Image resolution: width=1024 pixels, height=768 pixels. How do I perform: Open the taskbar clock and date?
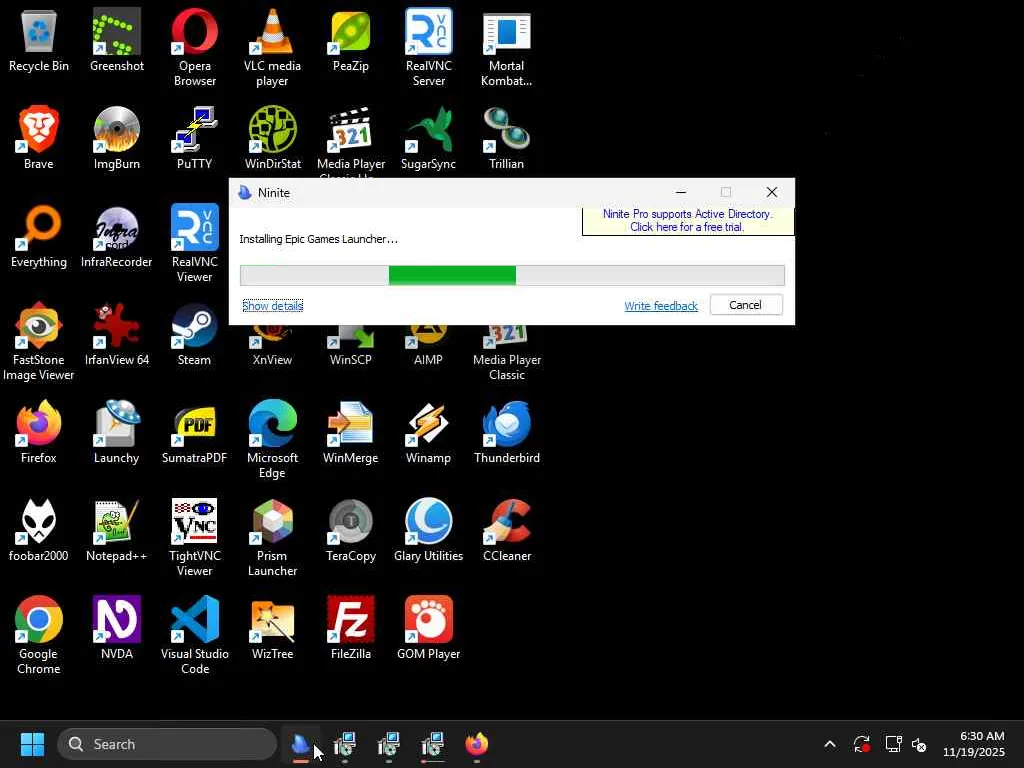point(973,744)
